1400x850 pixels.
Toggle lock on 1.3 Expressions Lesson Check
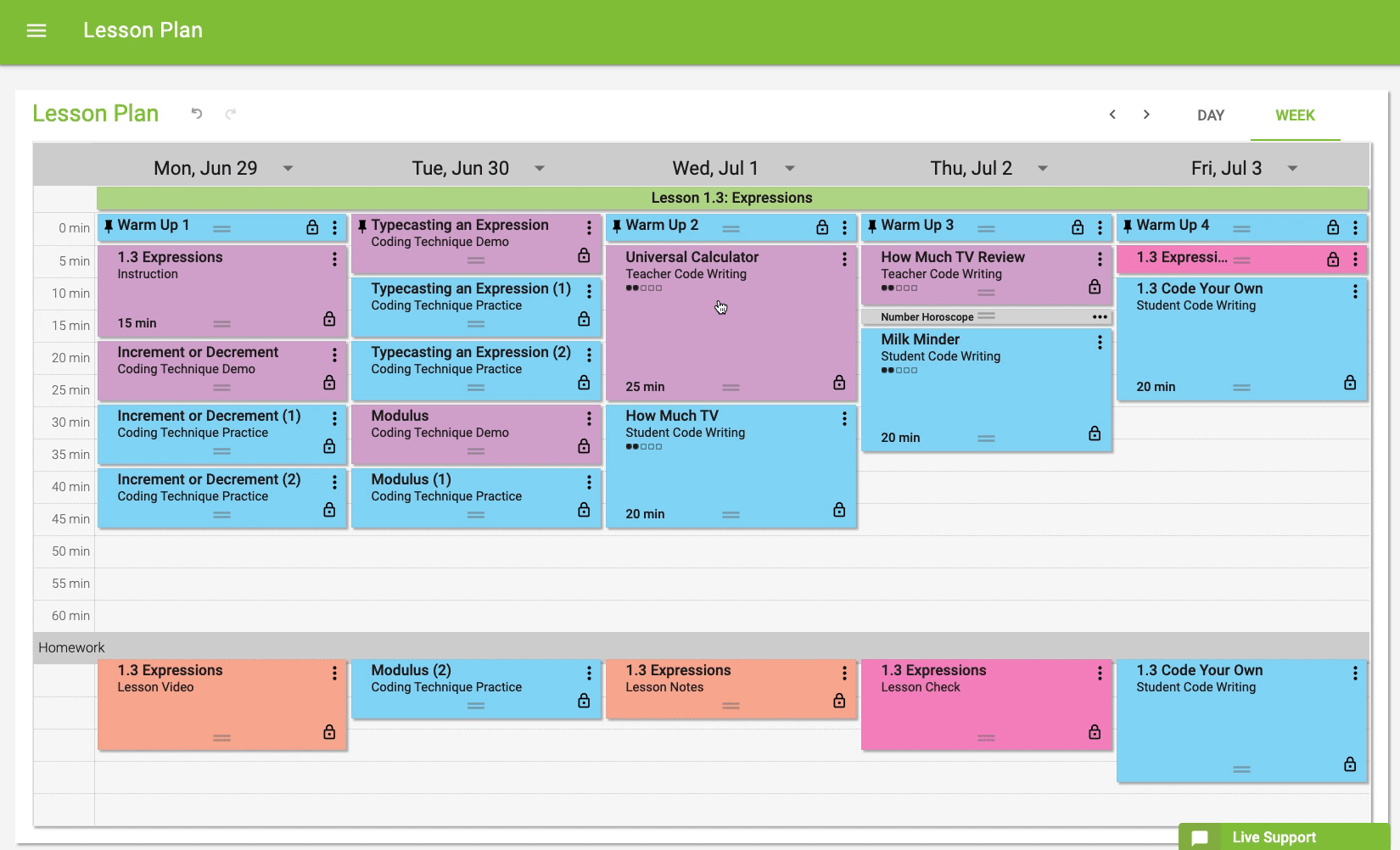tap(1095, 731)
